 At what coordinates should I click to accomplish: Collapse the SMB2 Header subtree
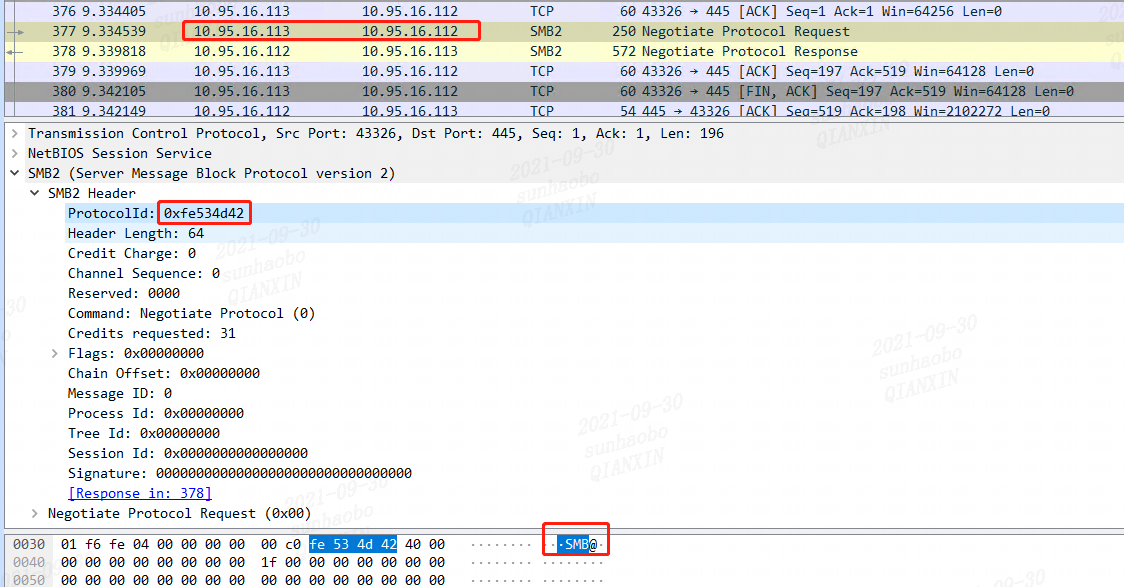tap(34, 193)
